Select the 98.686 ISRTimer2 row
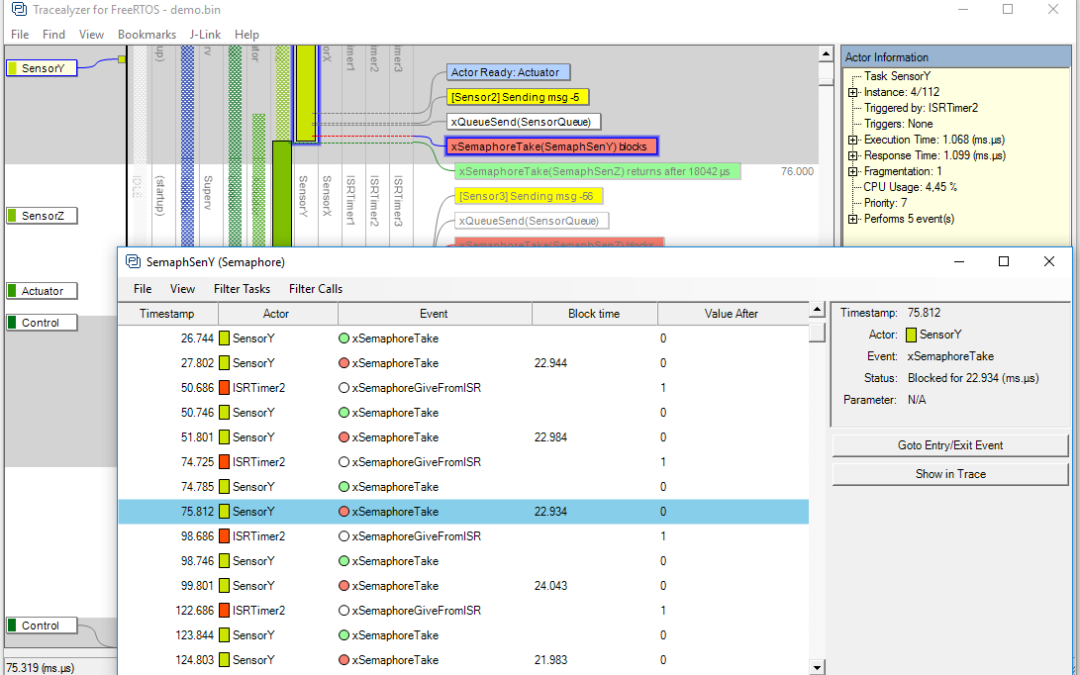The height and width of the screenshot is (675, 1080). (464, 536)
